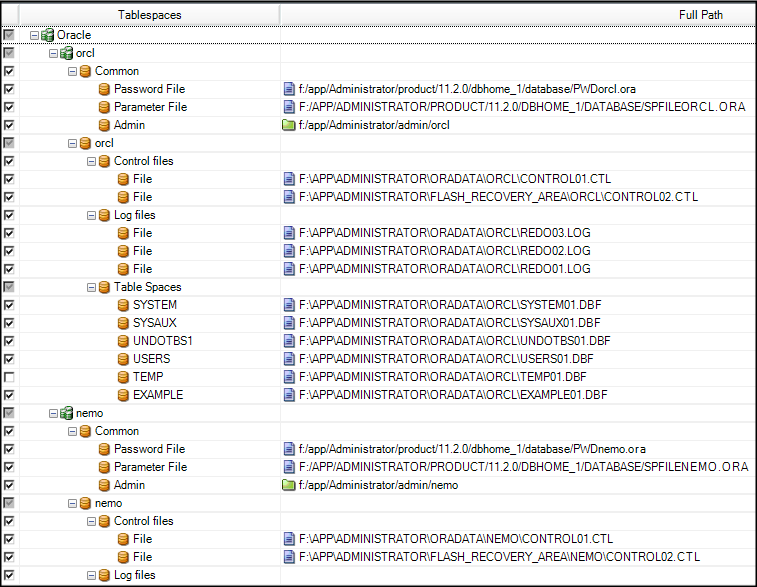The image size is (757, 587).
Task: Uncheck the SYSAUX tablespace checkbox
Action: pos(9,323)
